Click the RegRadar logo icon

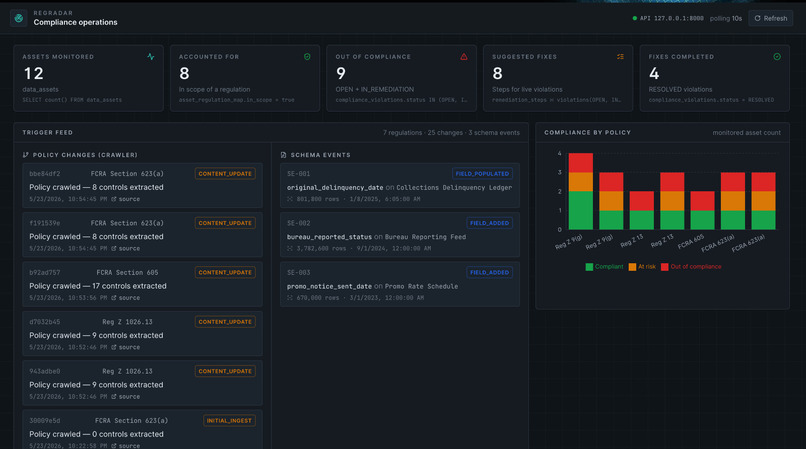(x=19, y=18)
